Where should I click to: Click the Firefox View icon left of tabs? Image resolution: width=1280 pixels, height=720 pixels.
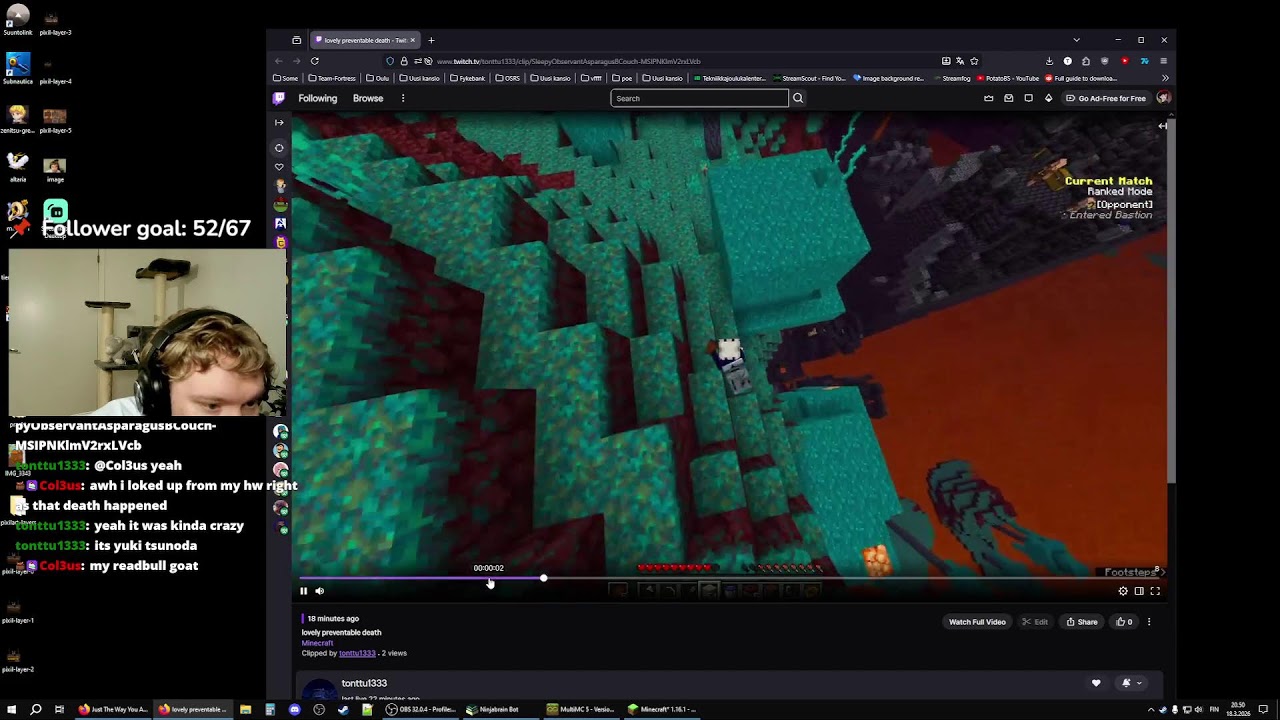(x=296, y=40)
